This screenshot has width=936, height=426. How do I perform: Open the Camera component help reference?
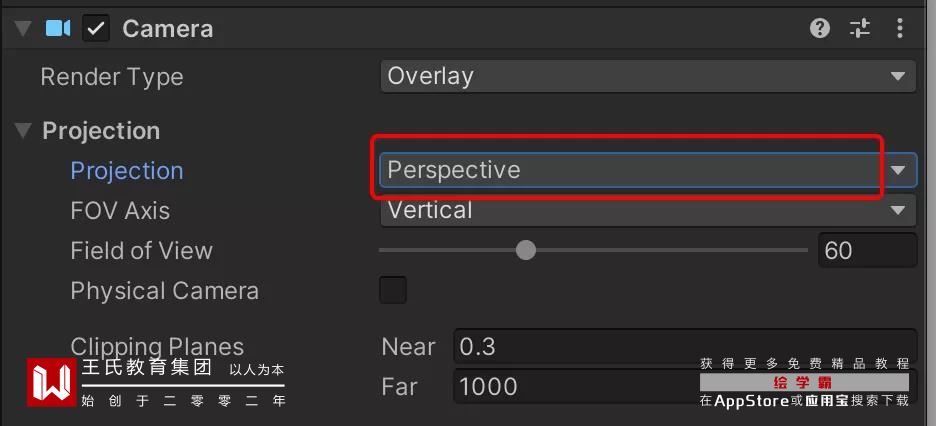pos(820,28)
